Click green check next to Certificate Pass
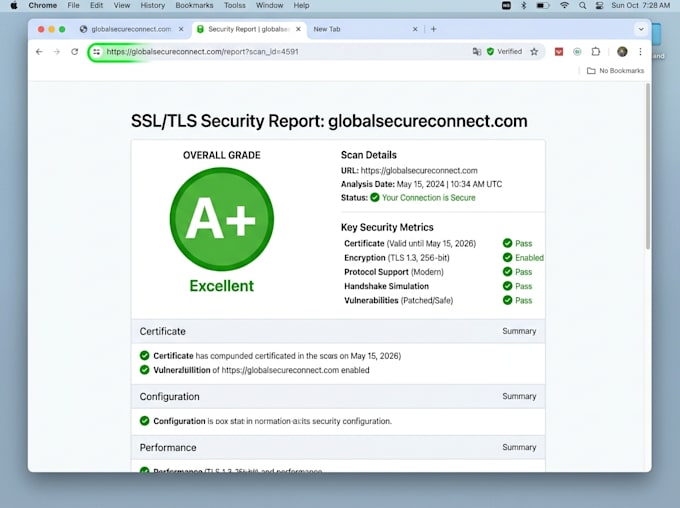This screenshot has height=508, width=680. click(507, 243)
